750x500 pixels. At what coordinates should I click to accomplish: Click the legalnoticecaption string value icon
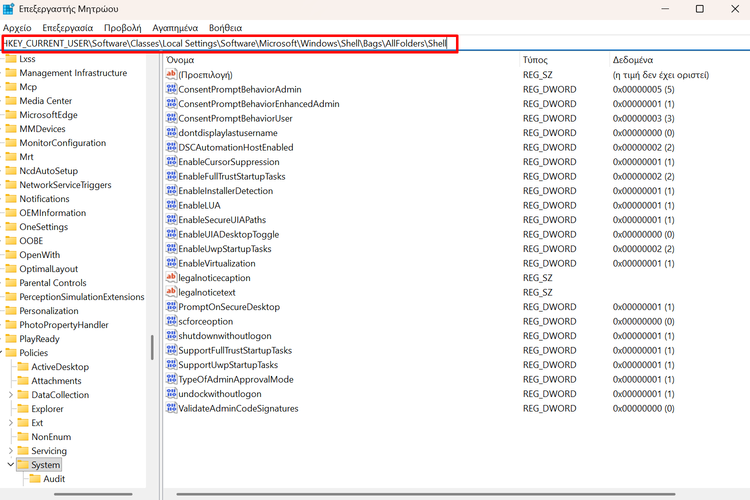click(x=171, y=278)
